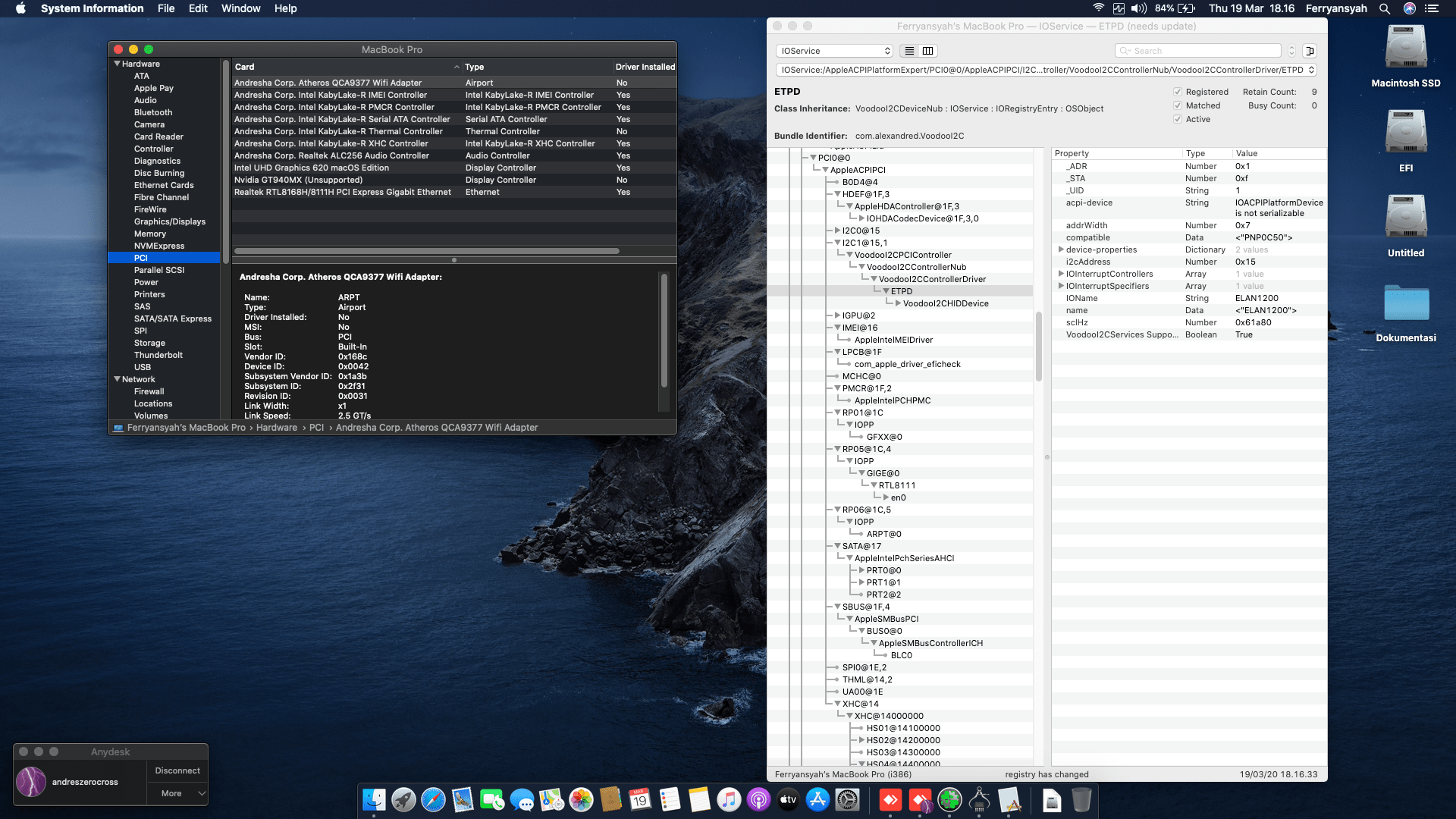Open the File menu
1456x819 pixels.
pyautogui.click(x=166, y=8)
